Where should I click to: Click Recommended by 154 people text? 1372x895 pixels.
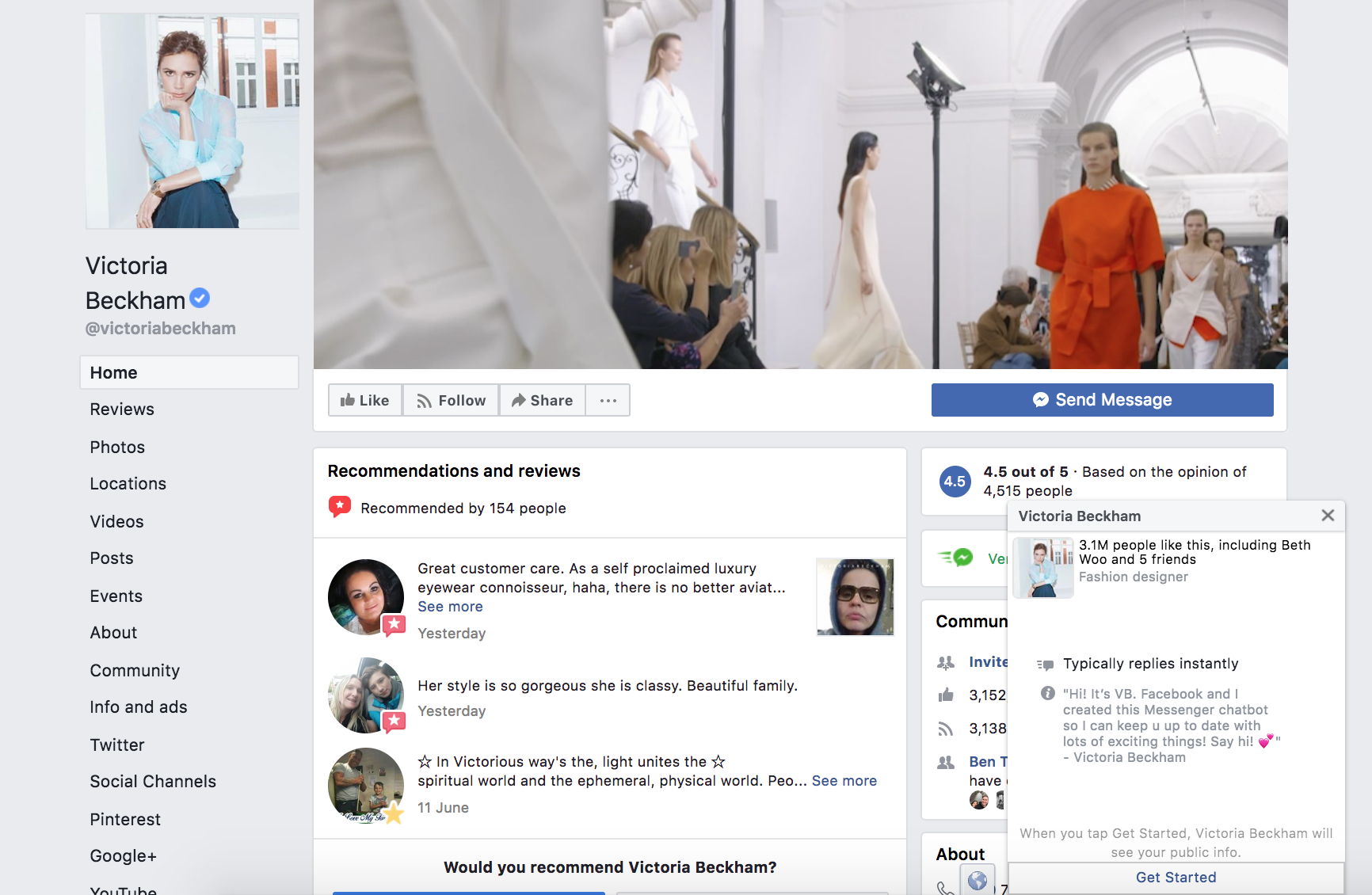[x=463, y=508]
